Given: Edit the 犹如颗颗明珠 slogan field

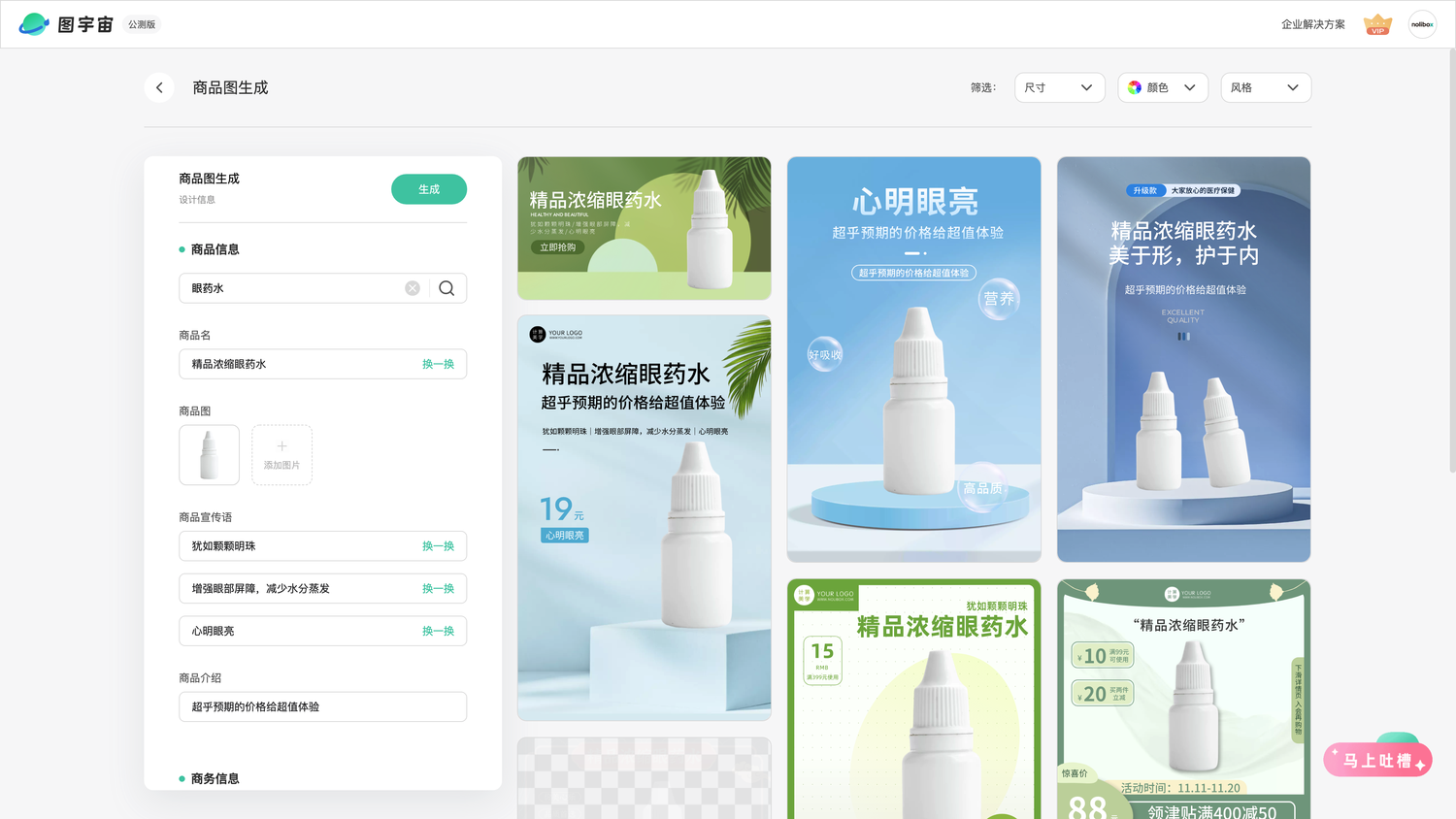Looking at the screenshot, I should coord(322,546).
